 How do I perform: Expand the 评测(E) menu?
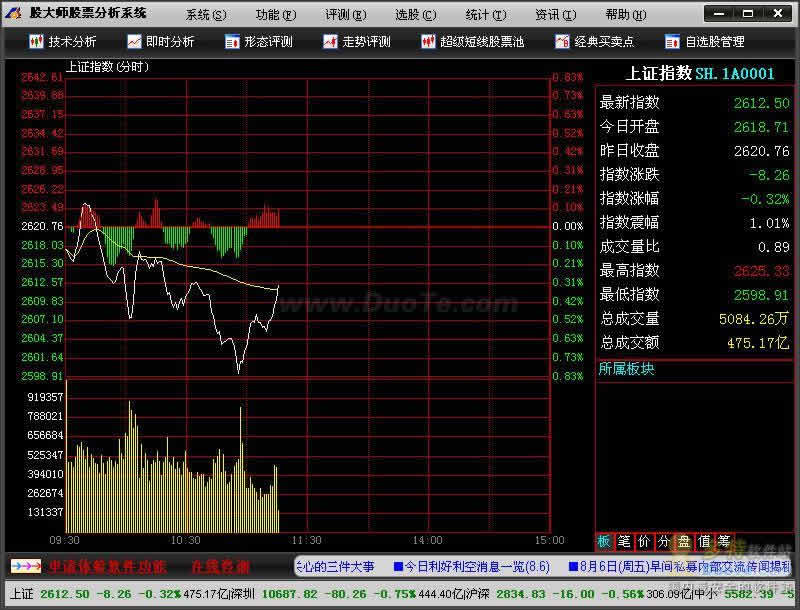346,14
